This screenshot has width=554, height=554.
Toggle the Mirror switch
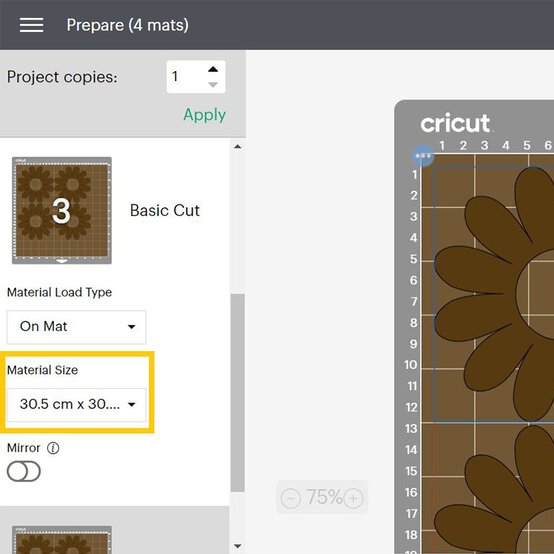24,471
